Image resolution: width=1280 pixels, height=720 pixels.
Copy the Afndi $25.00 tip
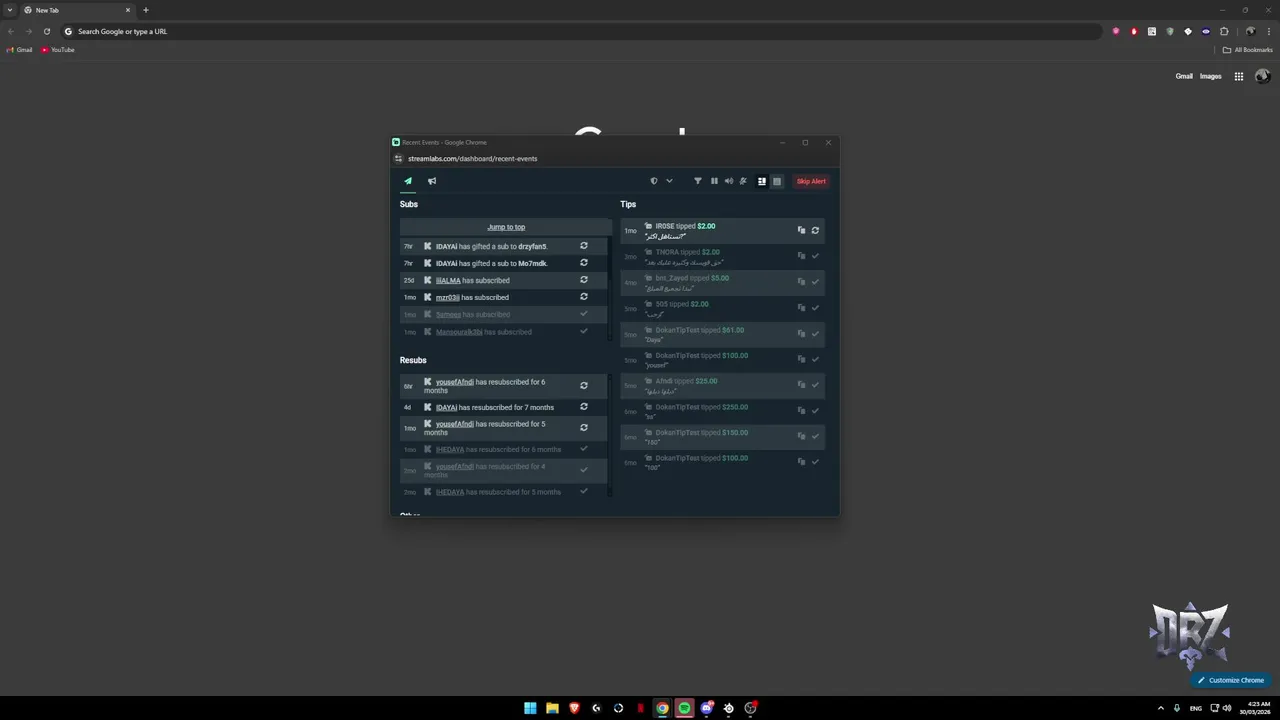(x=801, y=385)
